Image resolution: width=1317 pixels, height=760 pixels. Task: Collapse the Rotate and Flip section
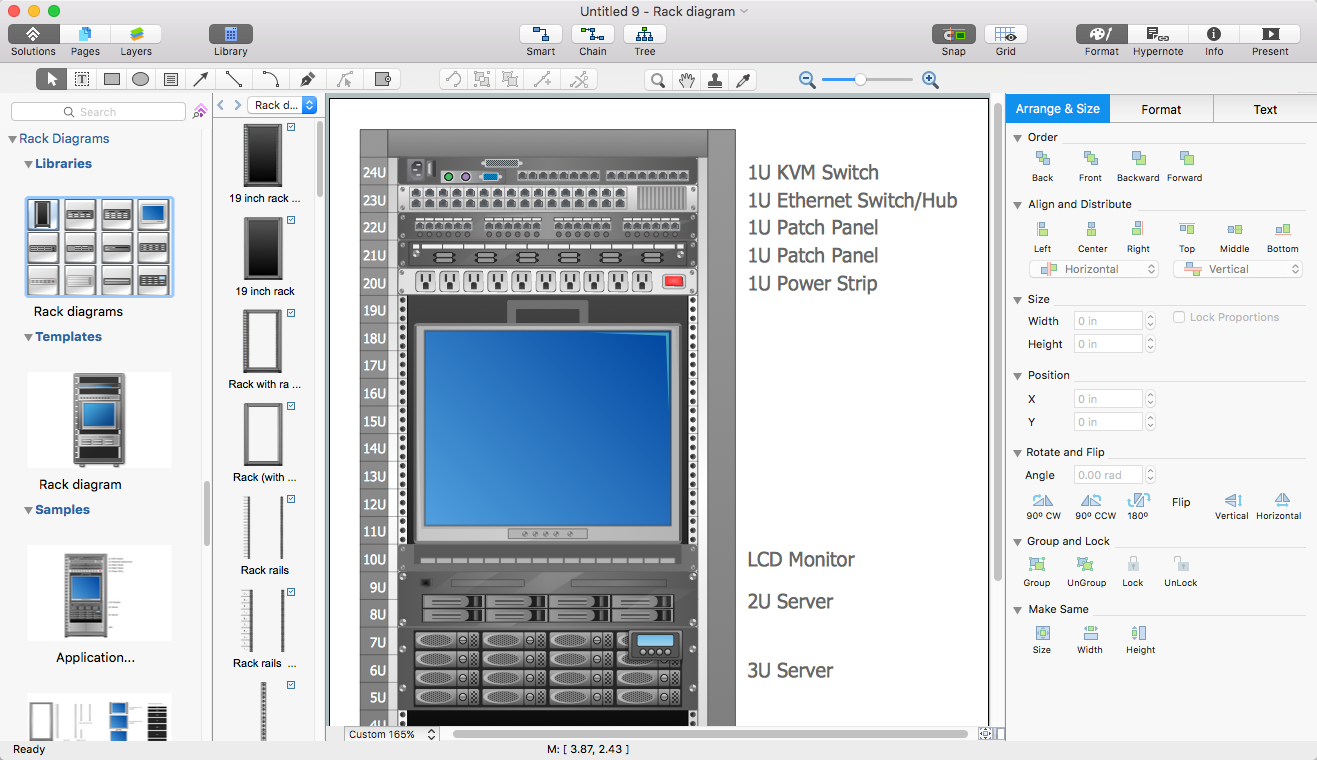[x=1018, y=452]
